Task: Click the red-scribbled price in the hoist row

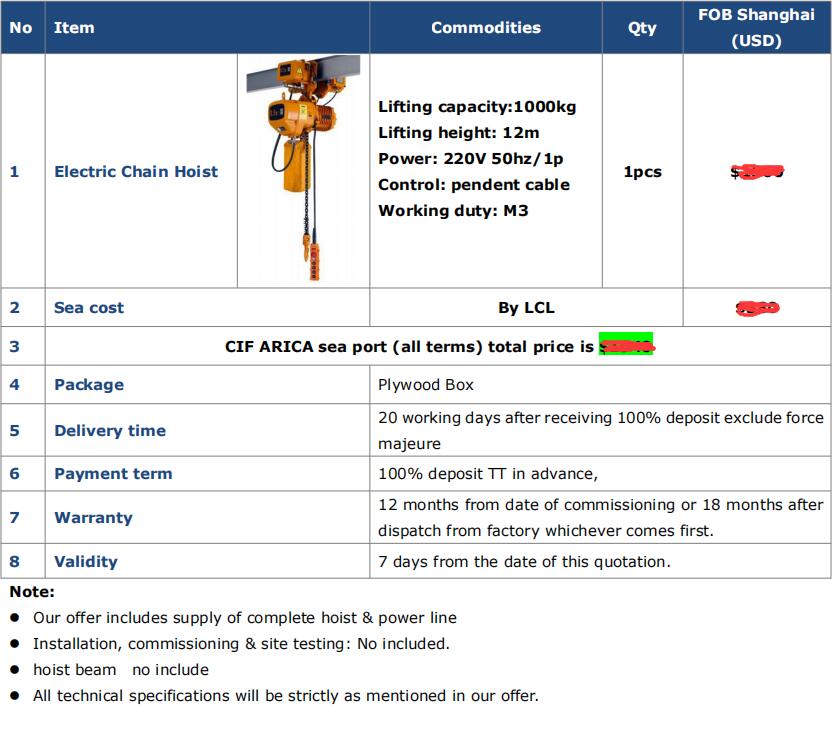Action: 757,172
